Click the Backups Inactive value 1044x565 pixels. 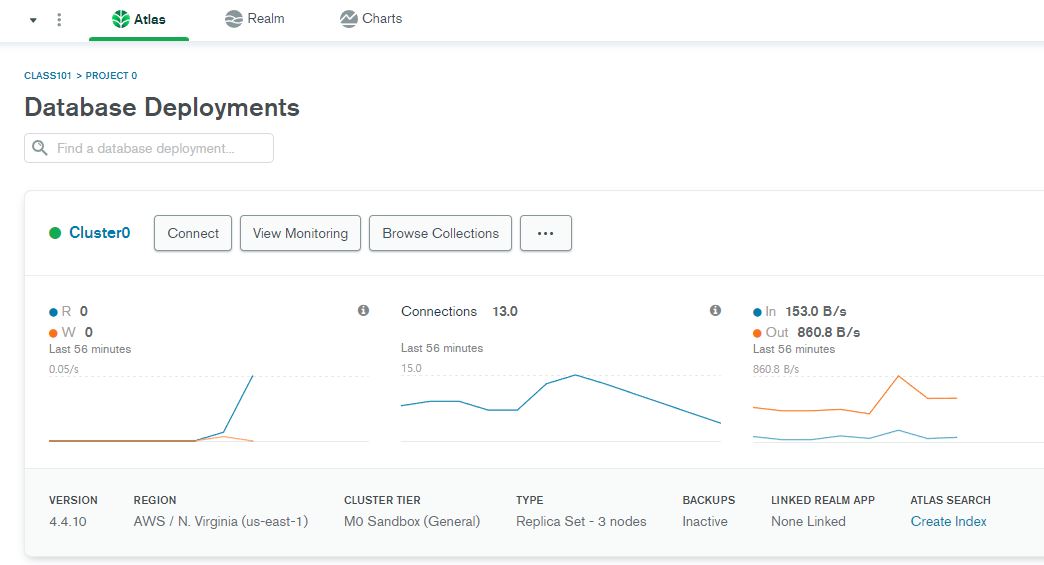(x=704, y=522)
